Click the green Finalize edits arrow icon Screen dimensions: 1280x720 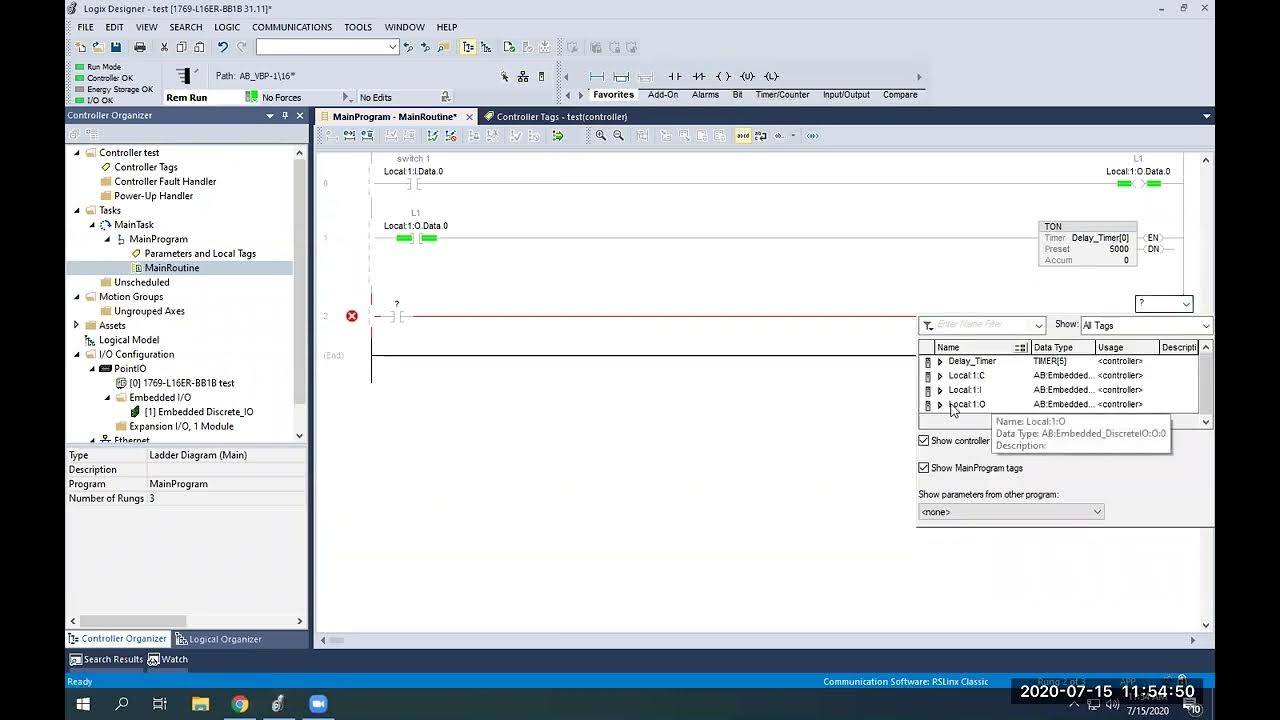click(558, 135)
